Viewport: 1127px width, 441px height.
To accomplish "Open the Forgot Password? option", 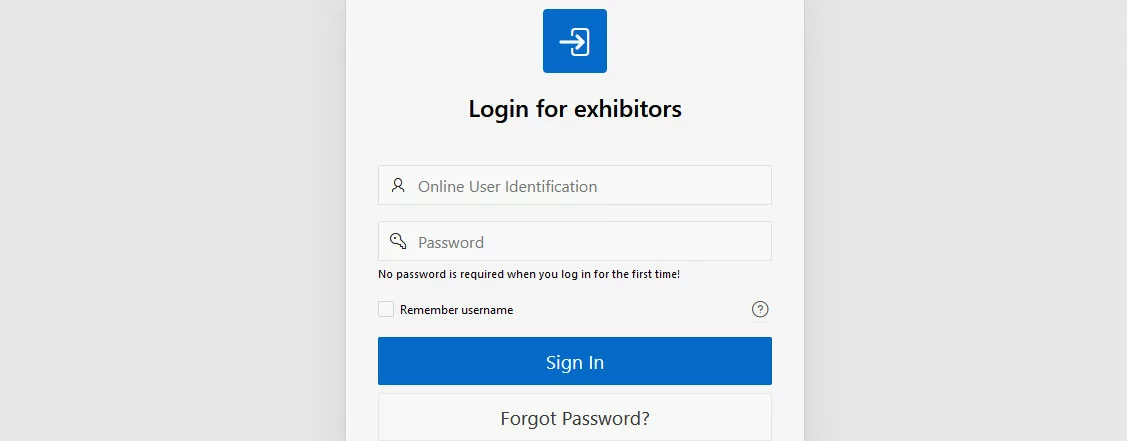I will coord(574,417).
